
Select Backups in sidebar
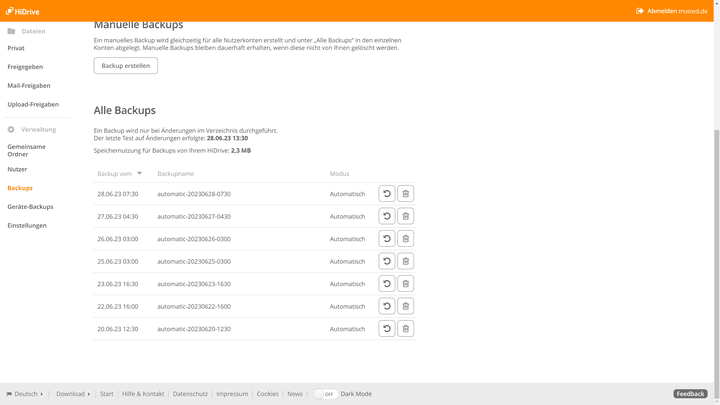pyautogui.click(x=20, y=188)
